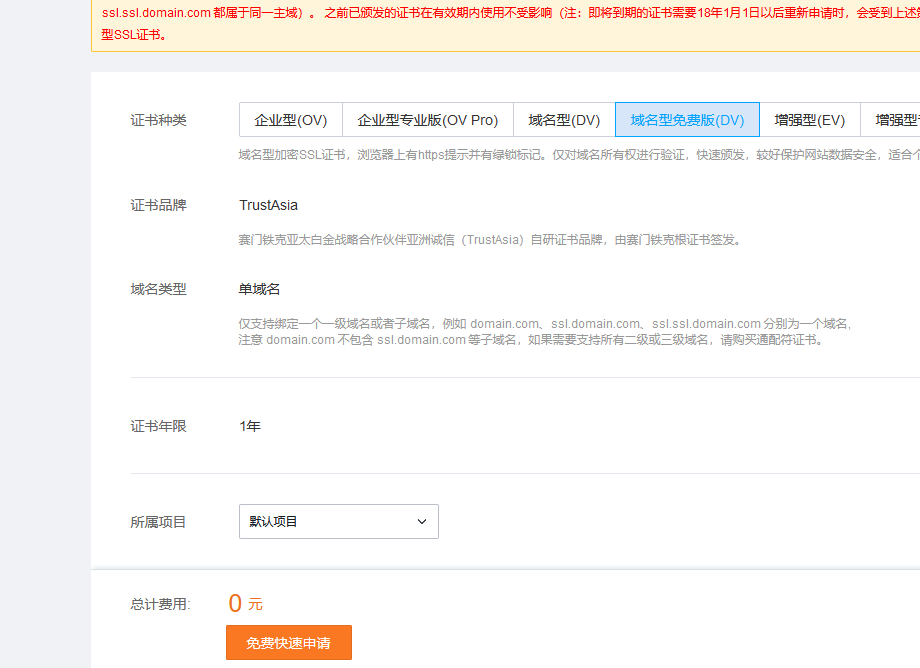Click the 证书种类 field label
Screen dimensions: 920x668
coord(158,120)
